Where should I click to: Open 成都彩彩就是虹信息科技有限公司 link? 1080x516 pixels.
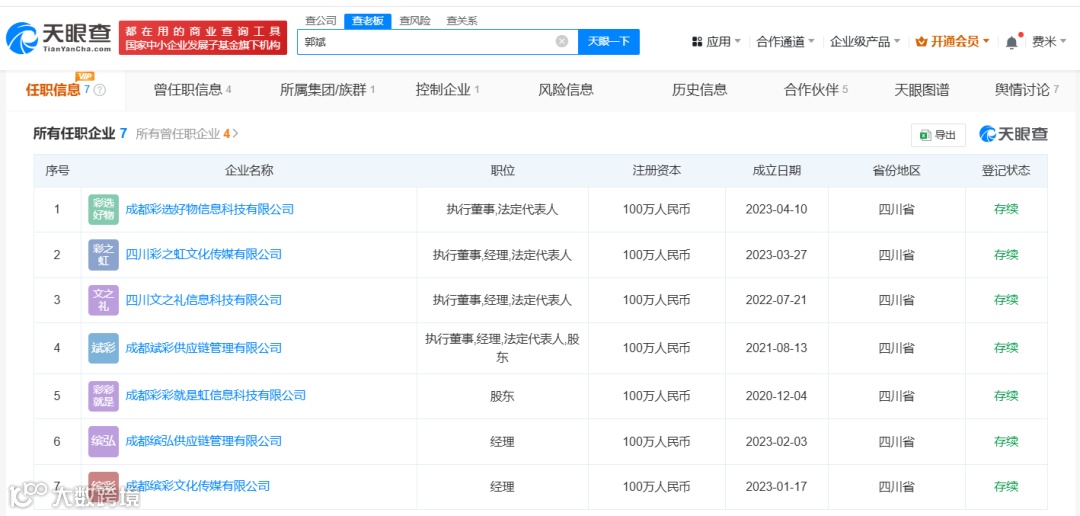(216, 396)
